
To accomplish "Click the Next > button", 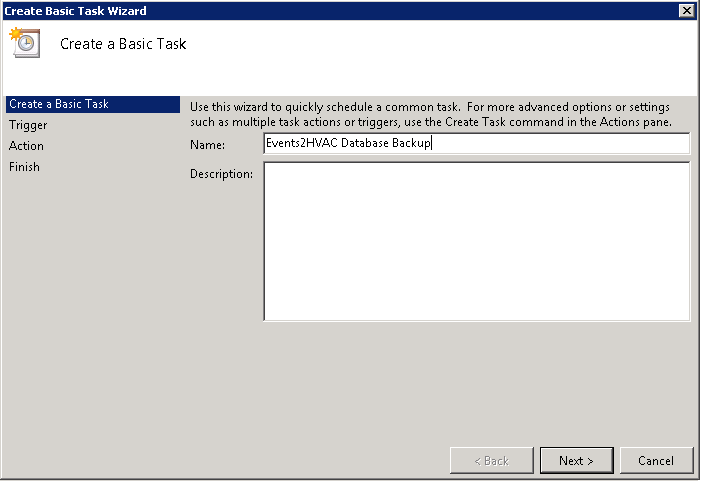I will [x=576, y=460].
